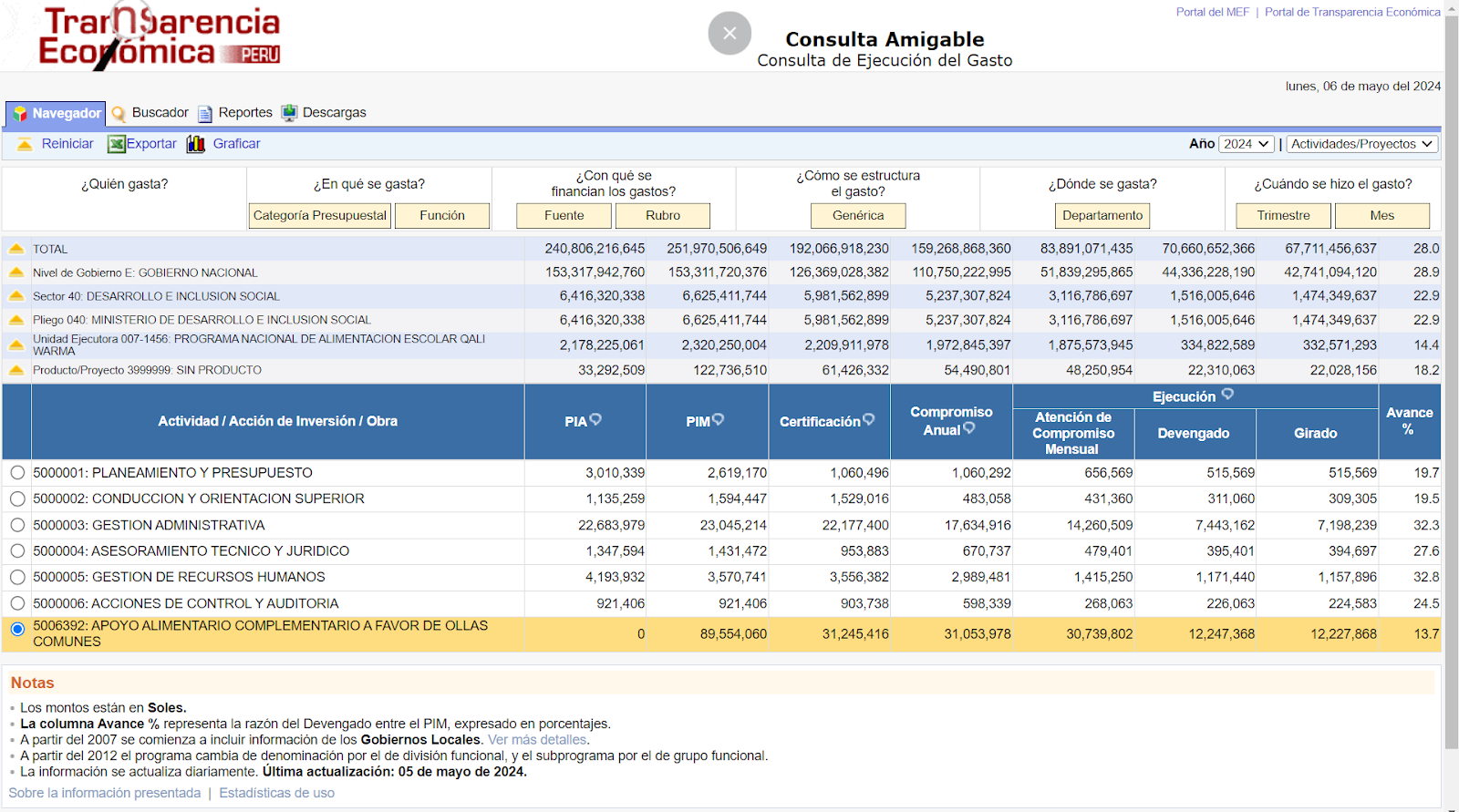Viewport: 1459px width, 812px height.
Task: Click TOTAL PIA value 240,806,216,645
Action: (595, 249)
